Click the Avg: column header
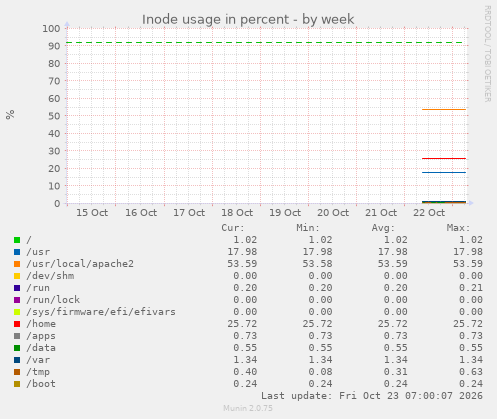 [383, 228]
